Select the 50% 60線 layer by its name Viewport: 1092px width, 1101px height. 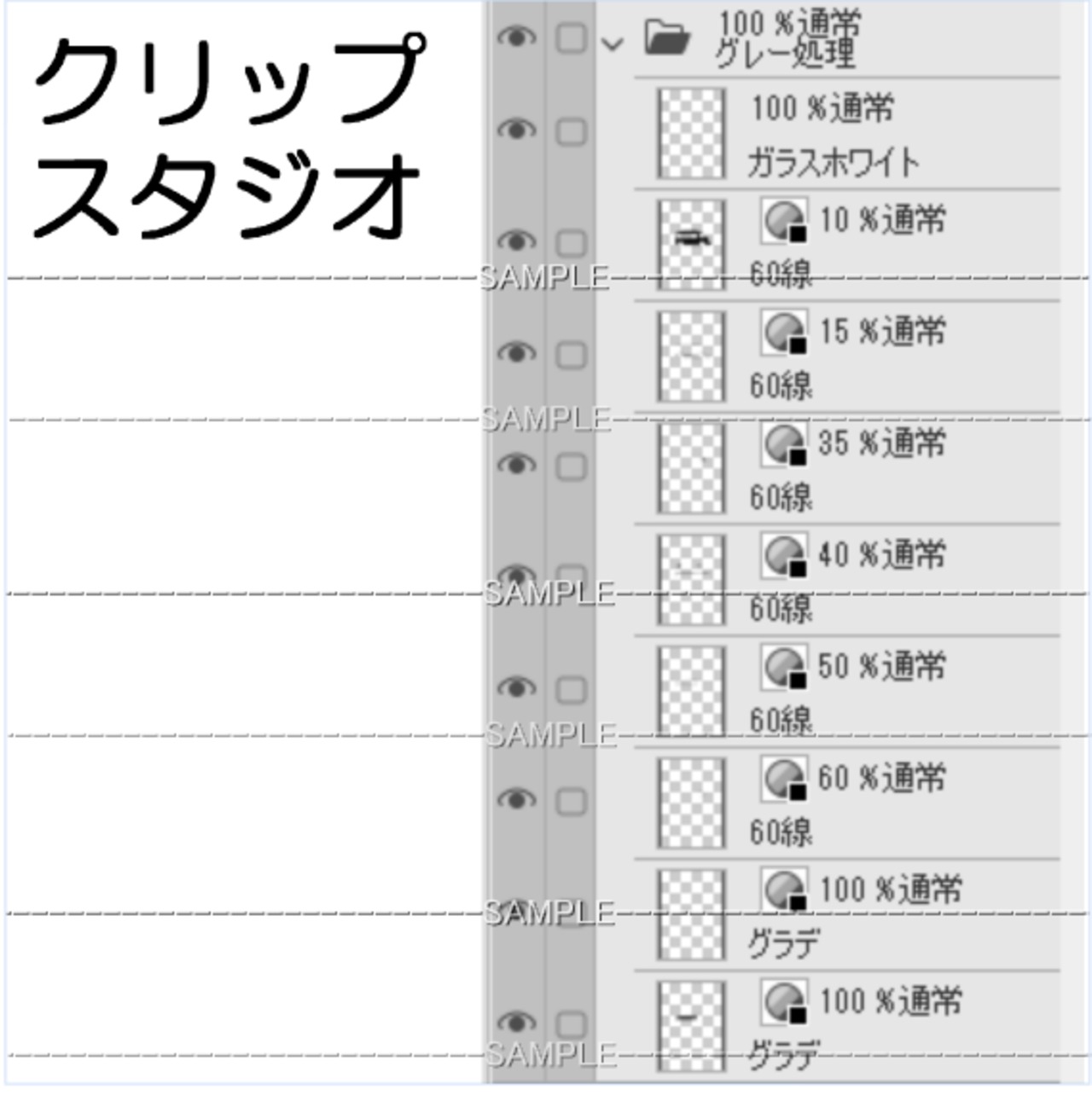[781, 721]
